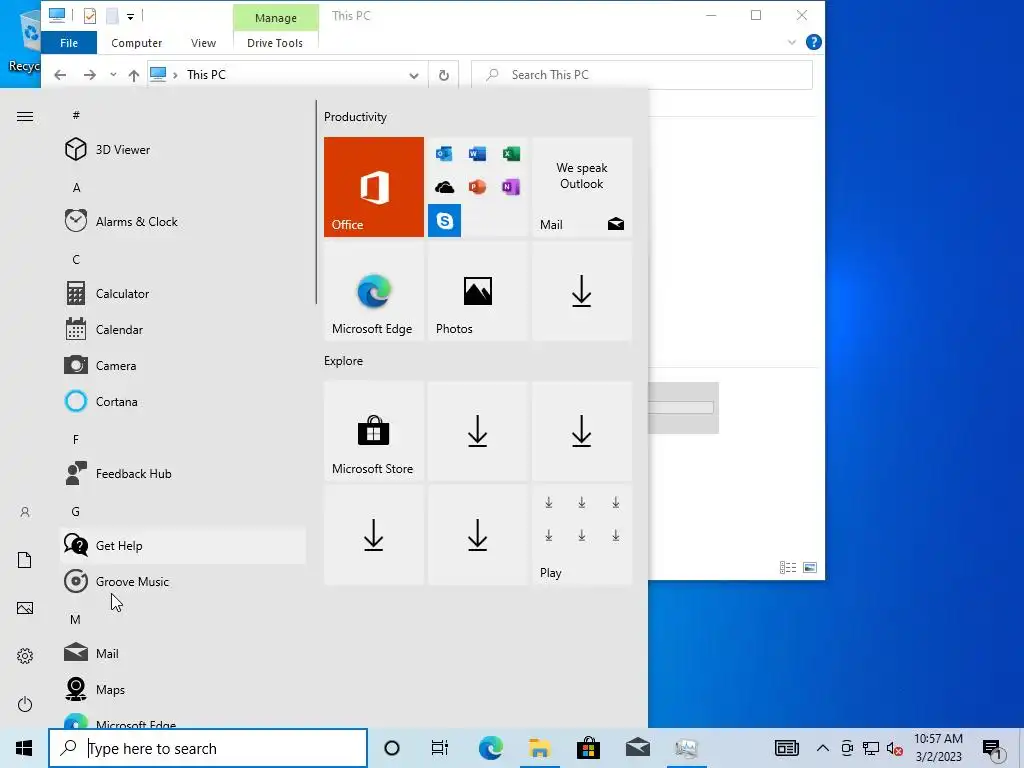Open Settings gear in Start sidebar
The height and width of the screenshot is (768, 1024).
pyautogui.click(x=25, y=656)
